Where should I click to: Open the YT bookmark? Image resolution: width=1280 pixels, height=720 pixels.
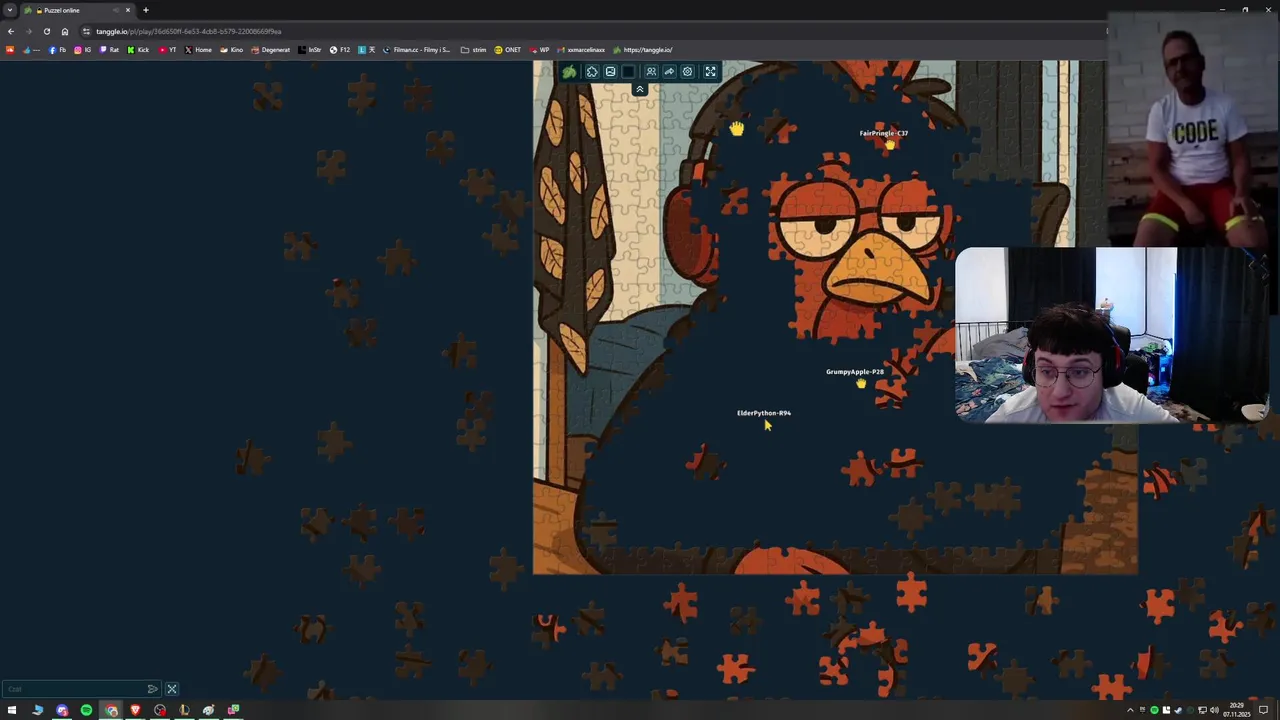pos(168,50)
